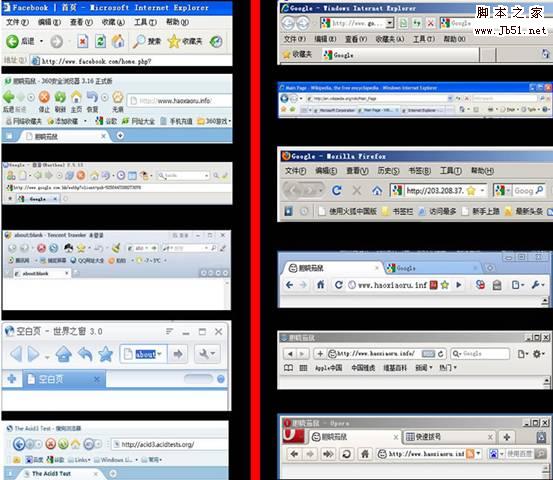The height and width of the screenshot is (480, 553).
Task: Open address dropdown in Google Windows Internet Explorer
Action: click(x=389, y=23)
